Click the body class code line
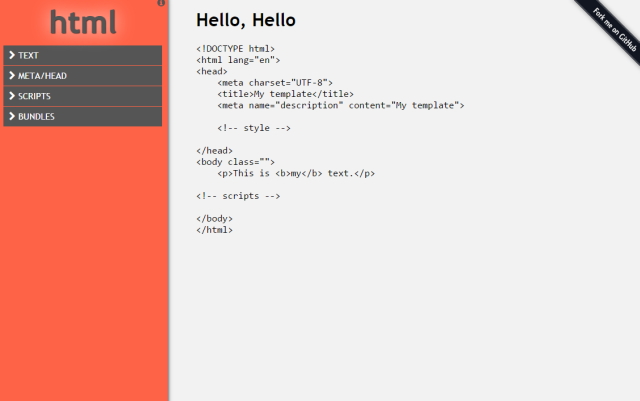Screen dimensions: 640x401 236,162
